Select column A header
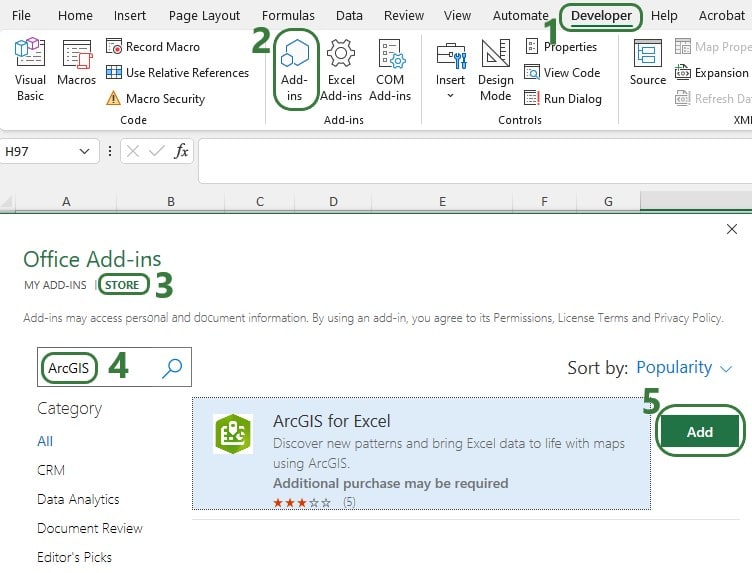This screenshot has height=573, width=752. click(x=66, y=201)
